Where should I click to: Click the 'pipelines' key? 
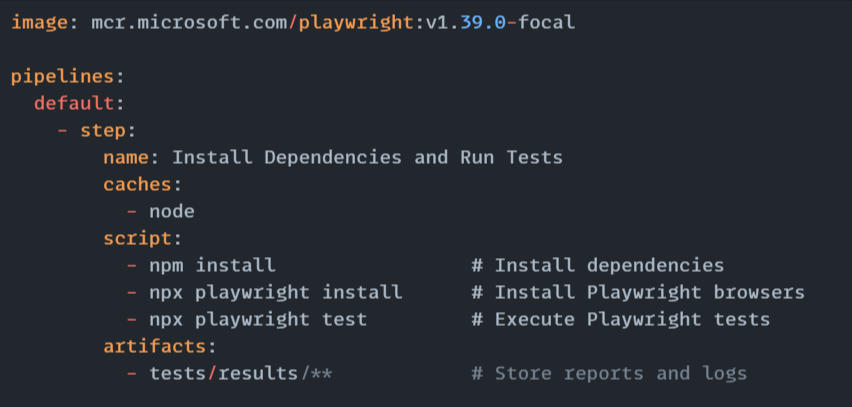pos(62,77)
